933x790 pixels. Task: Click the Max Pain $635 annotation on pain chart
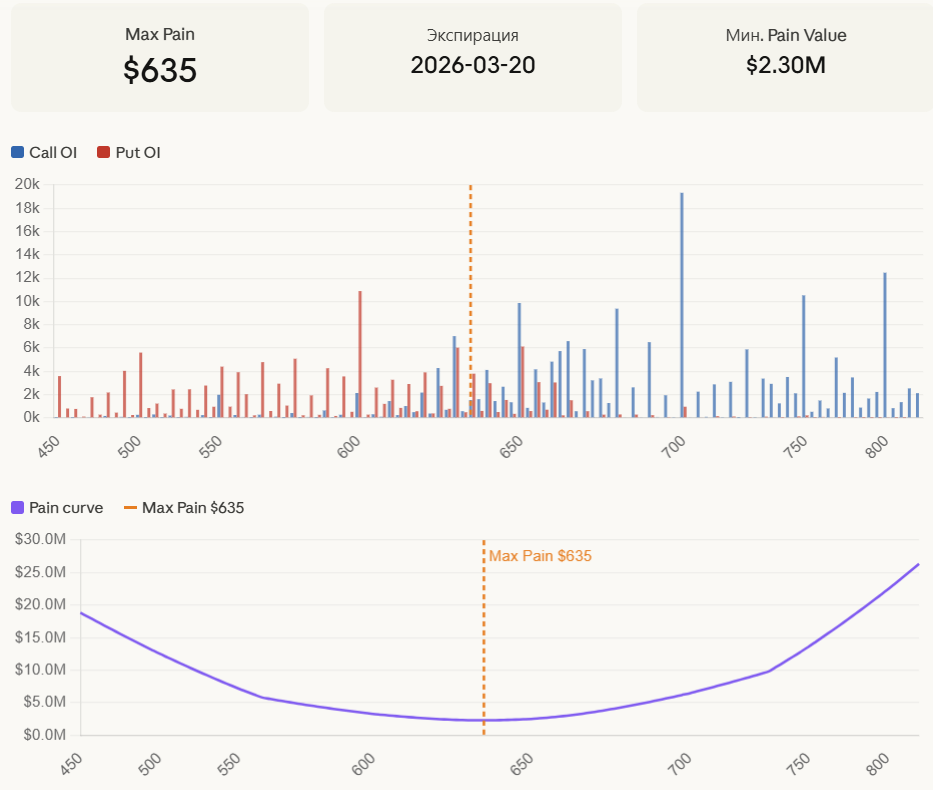[x=540, y=556]
